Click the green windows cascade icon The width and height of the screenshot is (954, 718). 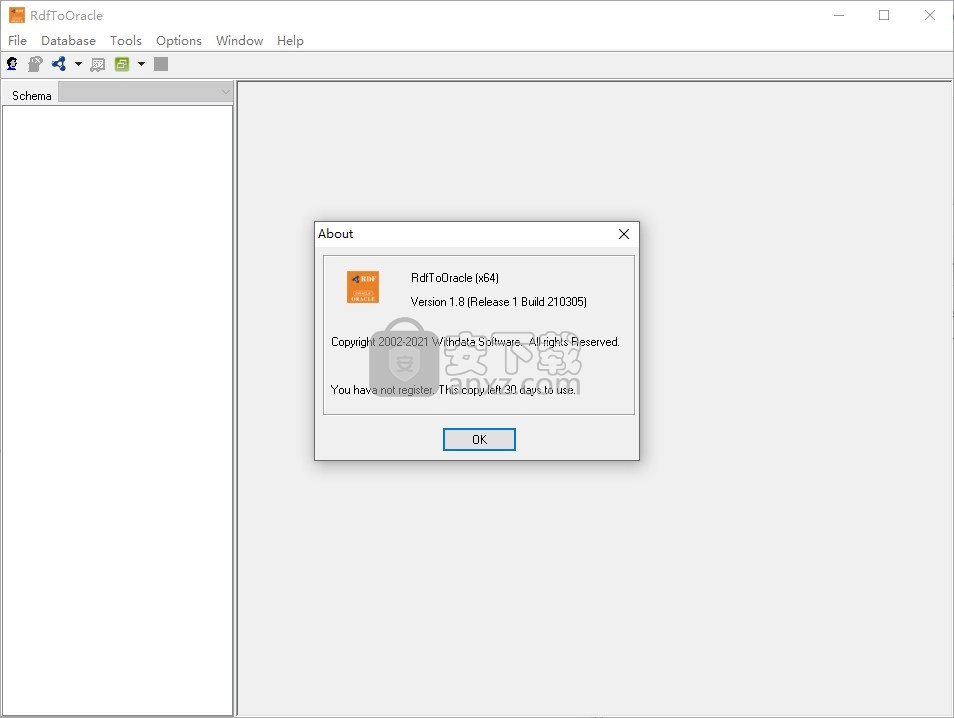(x=122, y=64)
